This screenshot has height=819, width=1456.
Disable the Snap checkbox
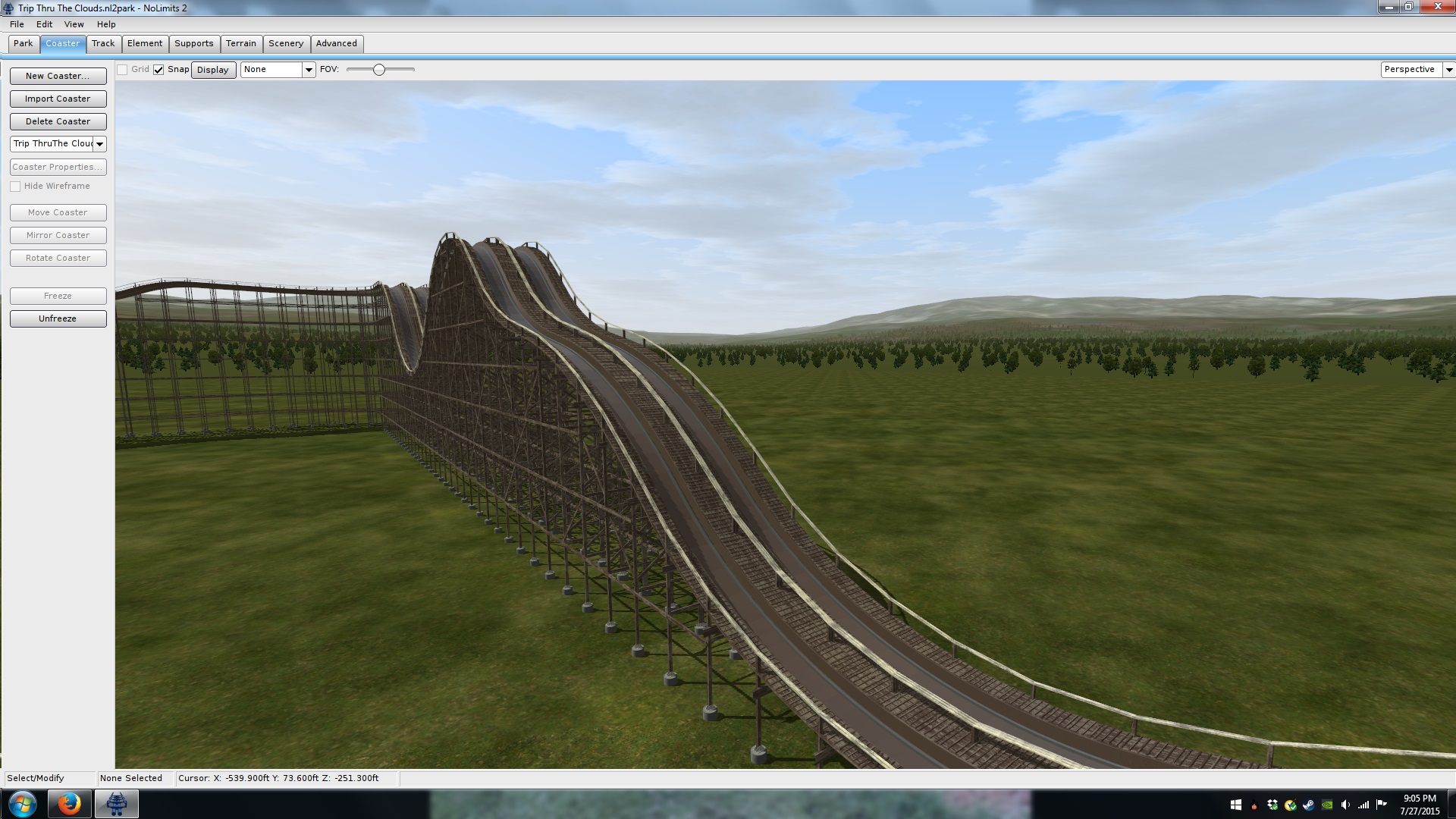[158, 70]
